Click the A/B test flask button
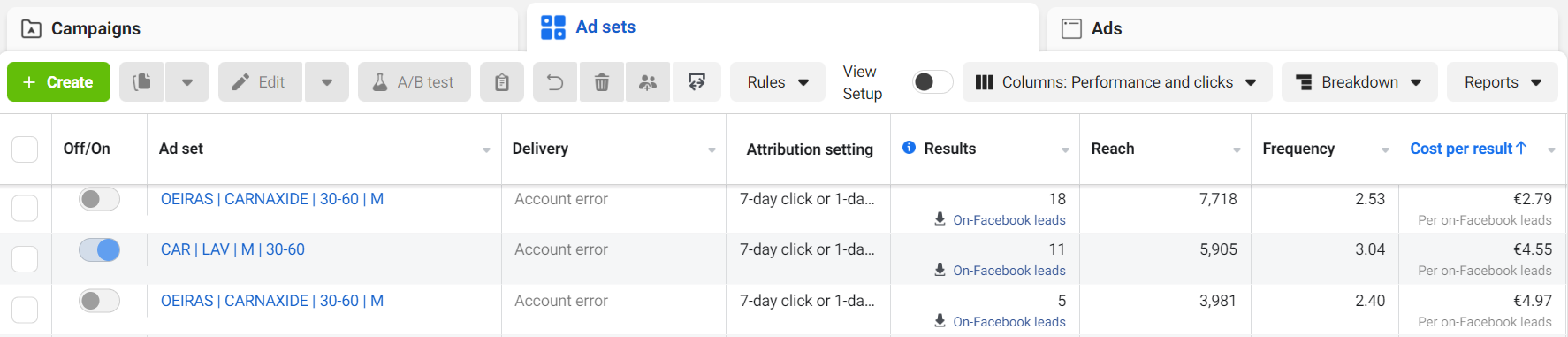 (x=415, y=82)
